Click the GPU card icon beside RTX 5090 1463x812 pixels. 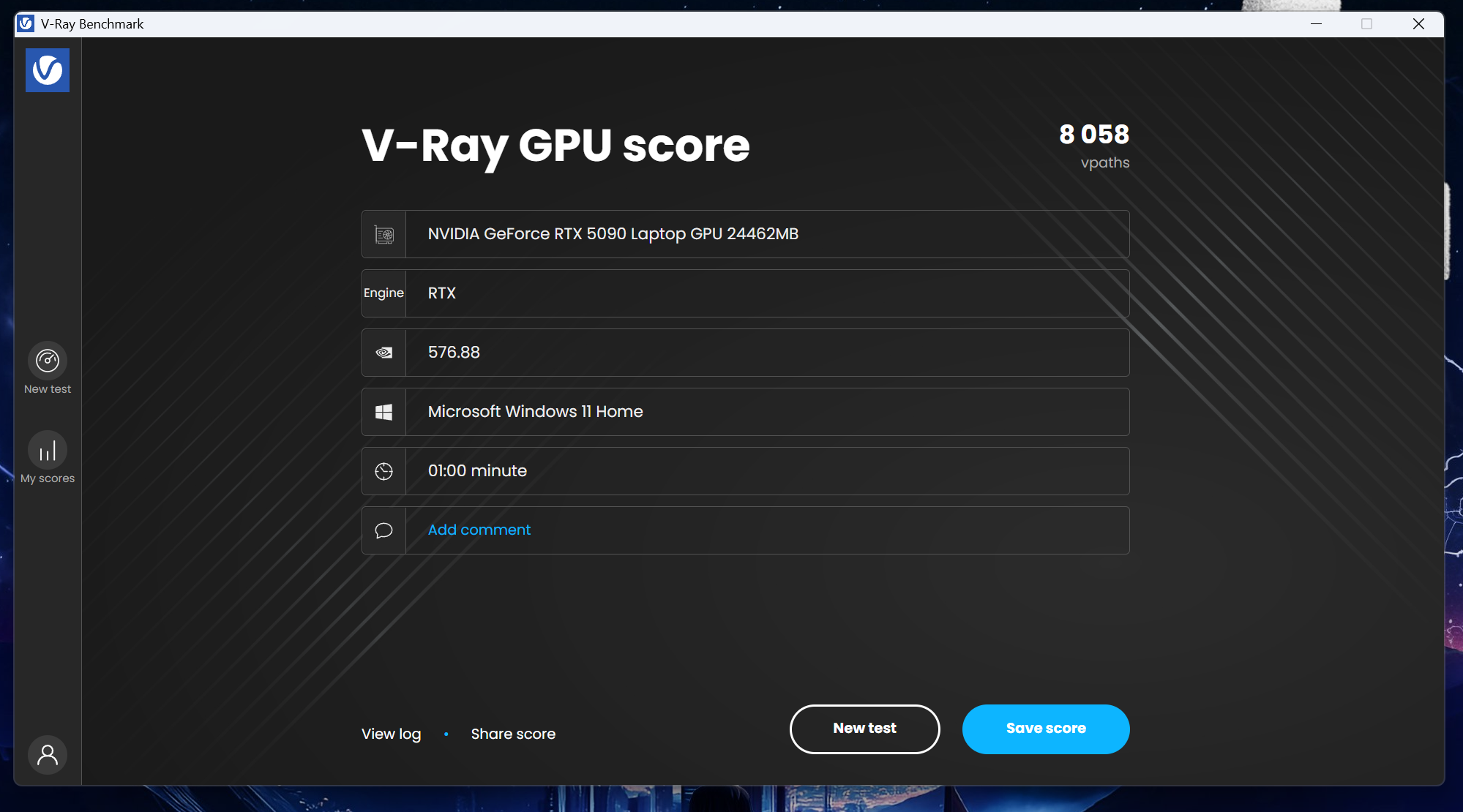383,234
